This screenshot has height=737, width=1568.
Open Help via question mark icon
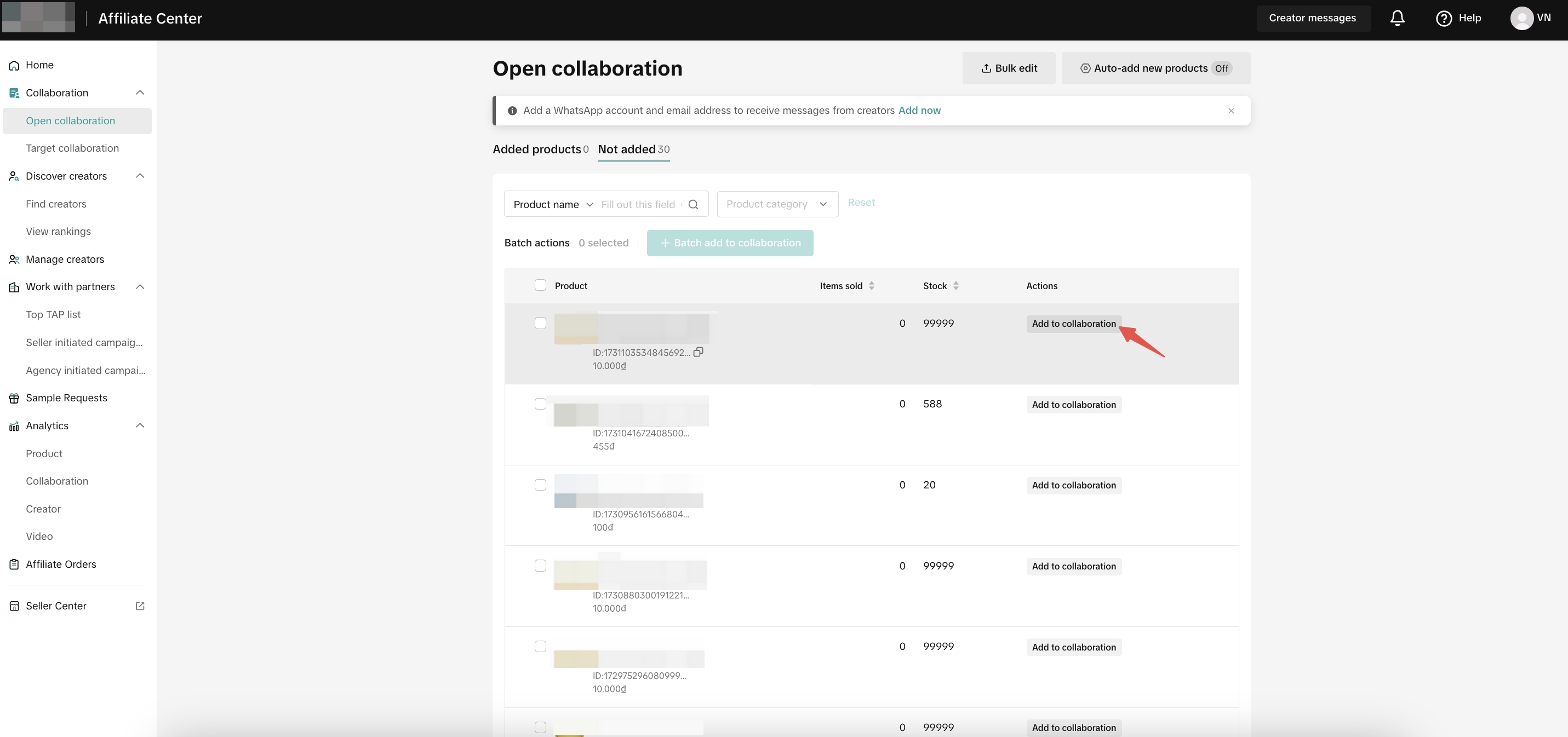pyautogui.click(x=1443, y=18)
